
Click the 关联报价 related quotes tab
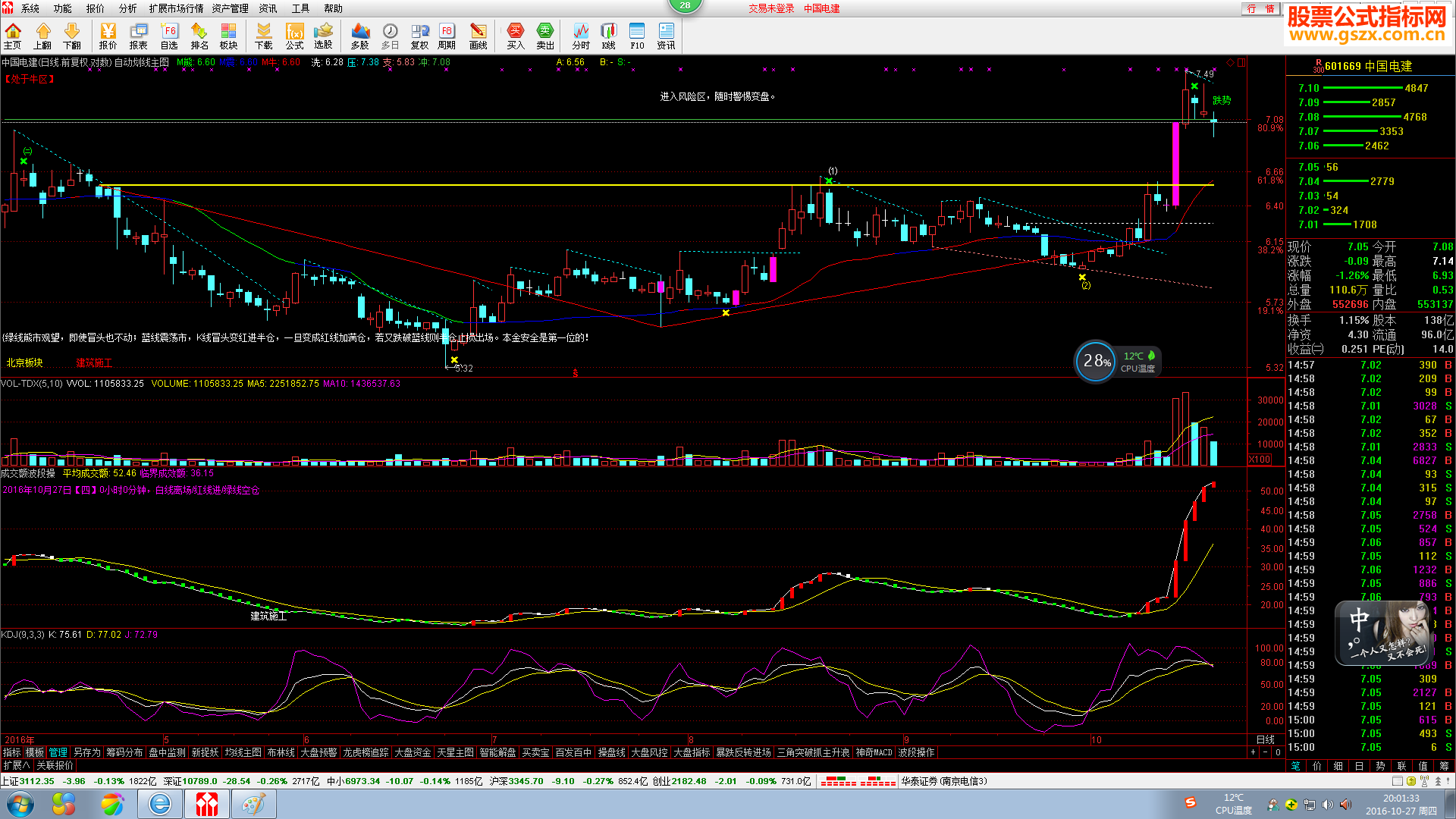(x=55, y=765)
